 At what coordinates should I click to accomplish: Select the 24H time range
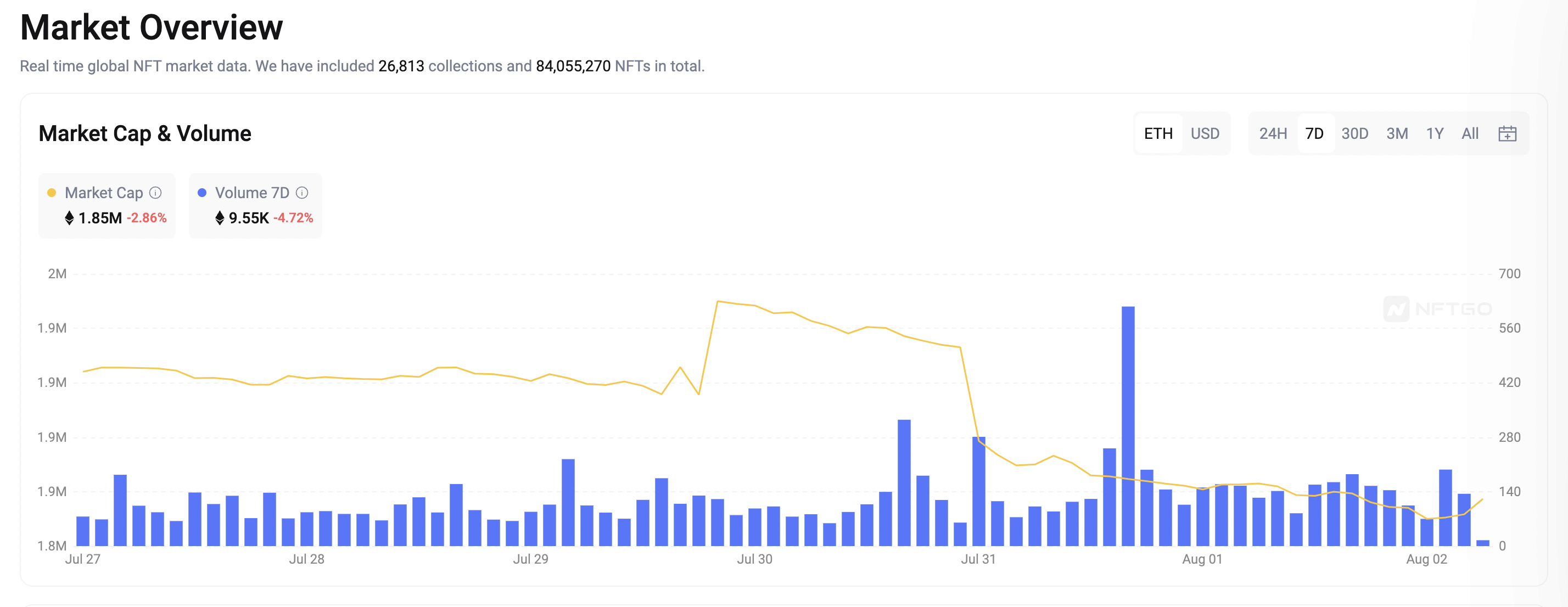click(1273, 133)
